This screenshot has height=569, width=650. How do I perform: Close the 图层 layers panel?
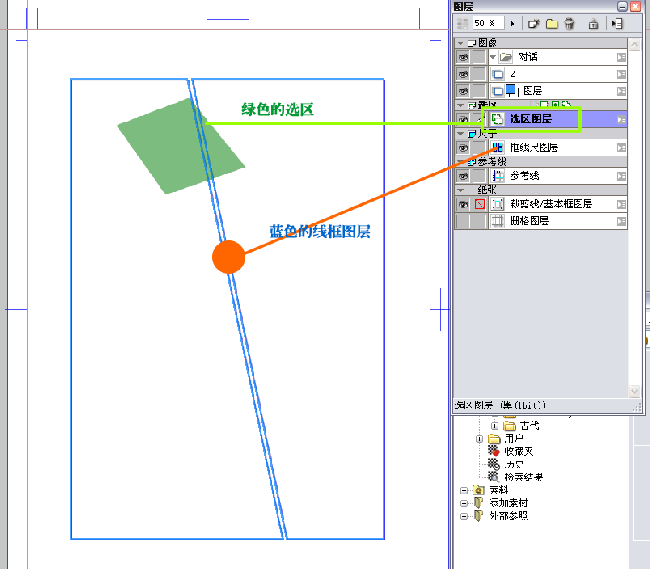(635, 6)
